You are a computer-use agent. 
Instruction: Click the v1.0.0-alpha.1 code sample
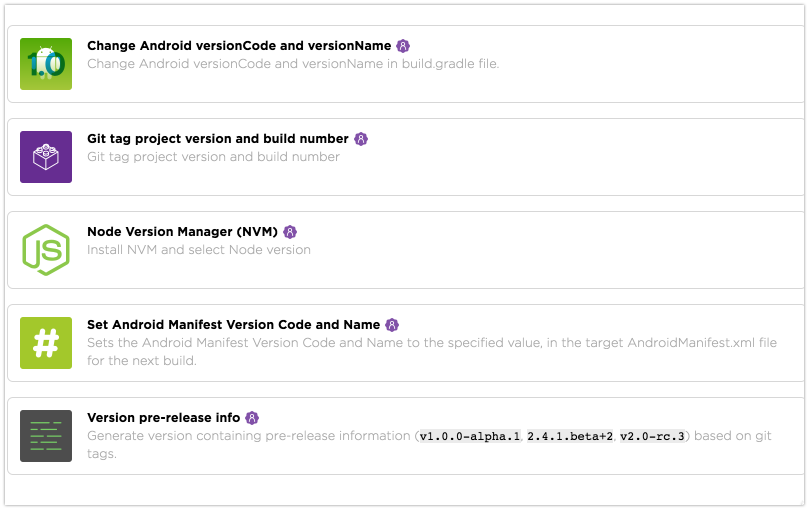click(469, 437)
